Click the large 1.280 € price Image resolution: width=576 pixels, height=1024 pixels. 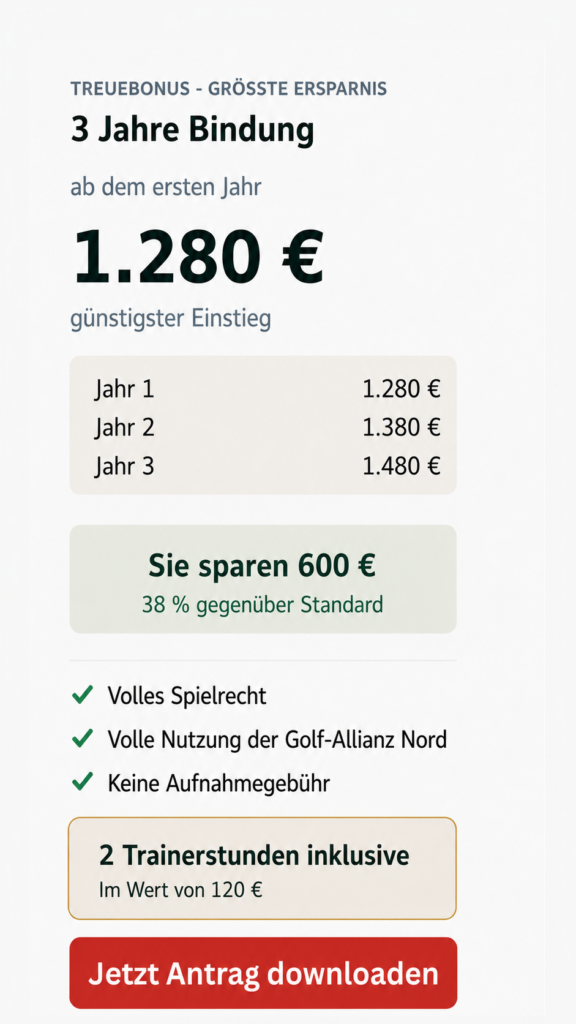[x=198, y=257]
